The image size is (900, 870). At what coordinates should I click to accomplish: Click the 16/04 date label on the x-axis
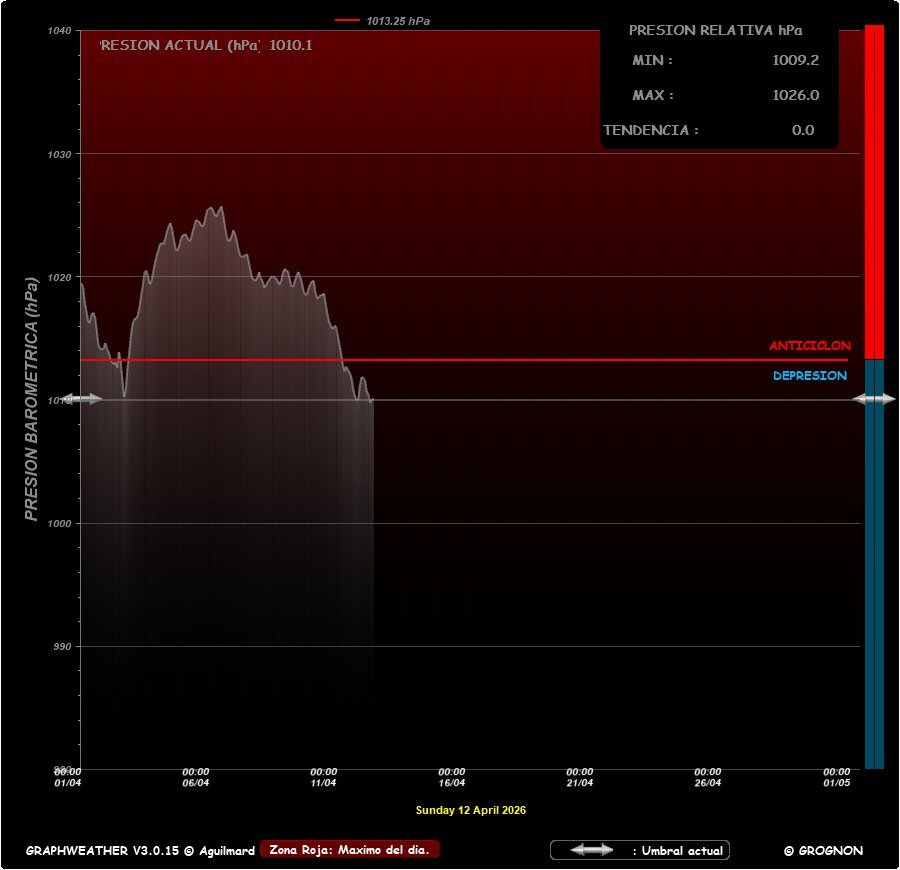click(x=452, y=783)
